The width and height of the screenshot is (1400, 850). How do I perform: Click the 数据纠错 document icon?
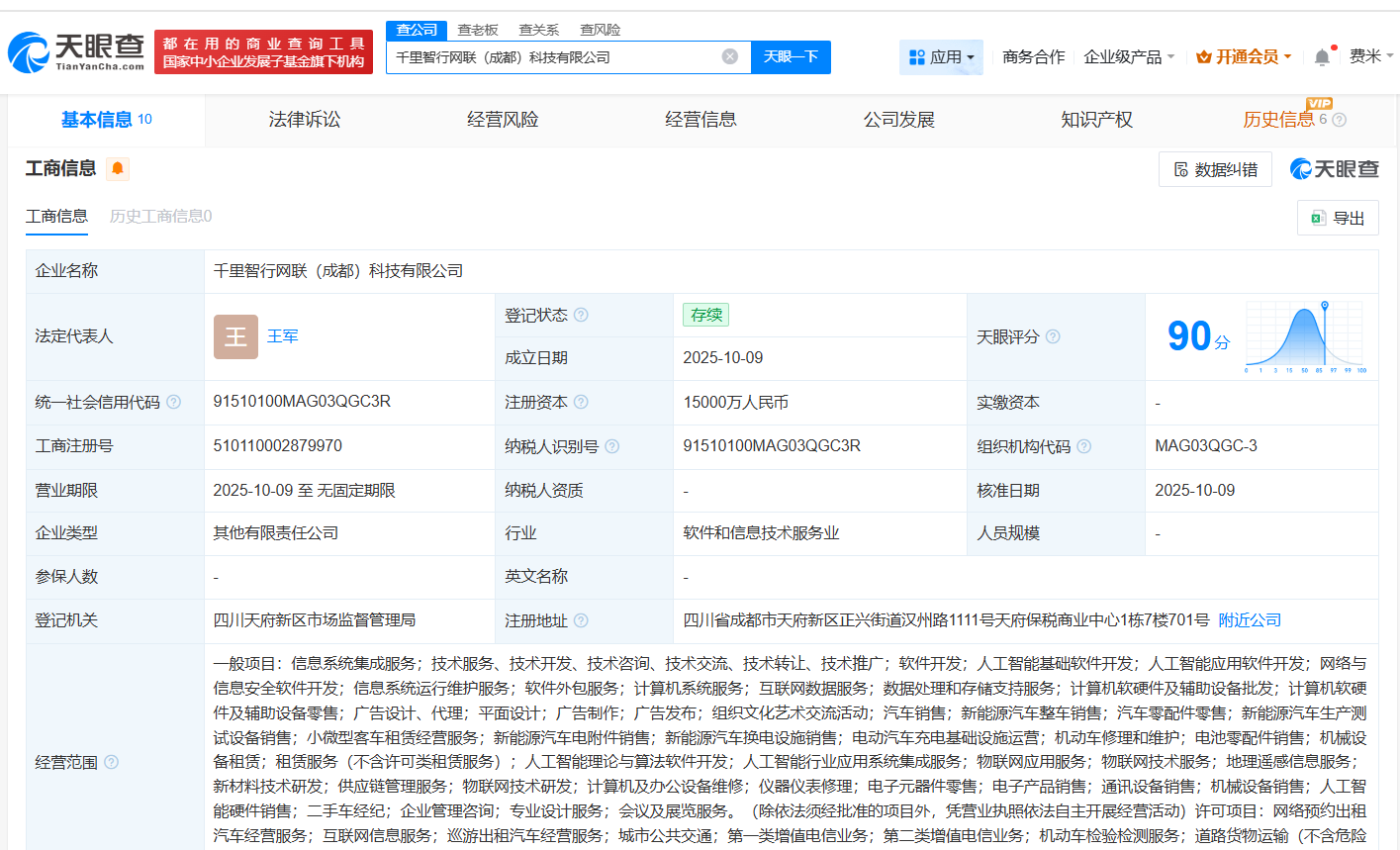[1182, 168]
